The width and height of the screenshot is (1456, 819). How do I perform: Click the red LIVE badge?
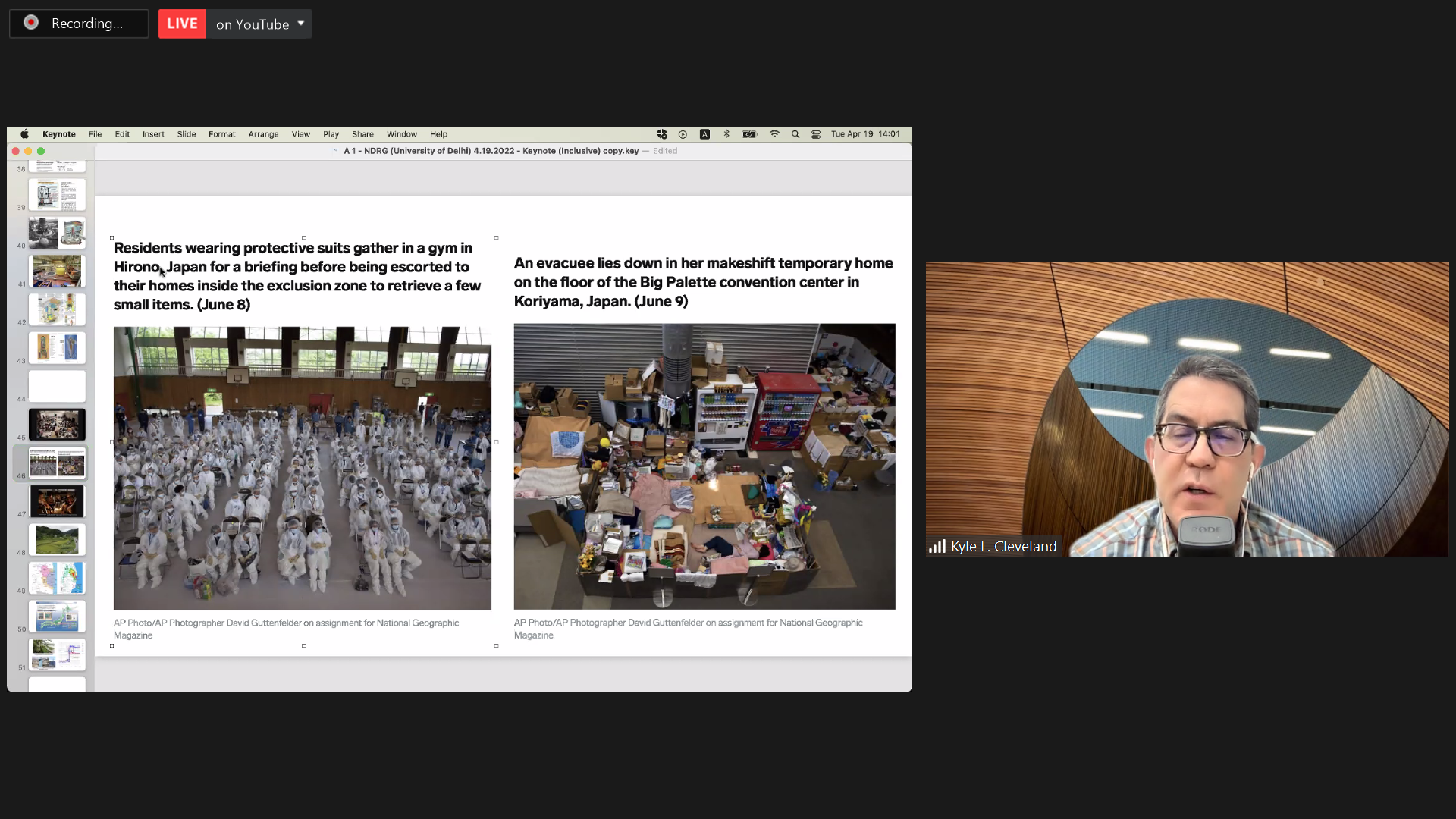click(182, 24)
